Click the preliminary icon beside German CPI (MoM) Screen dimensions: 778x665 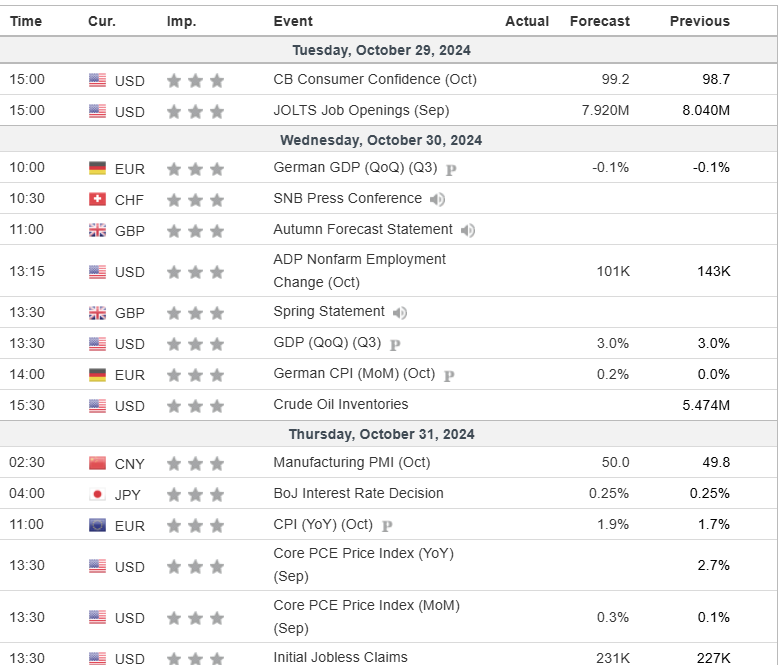(x=449, y=375)
